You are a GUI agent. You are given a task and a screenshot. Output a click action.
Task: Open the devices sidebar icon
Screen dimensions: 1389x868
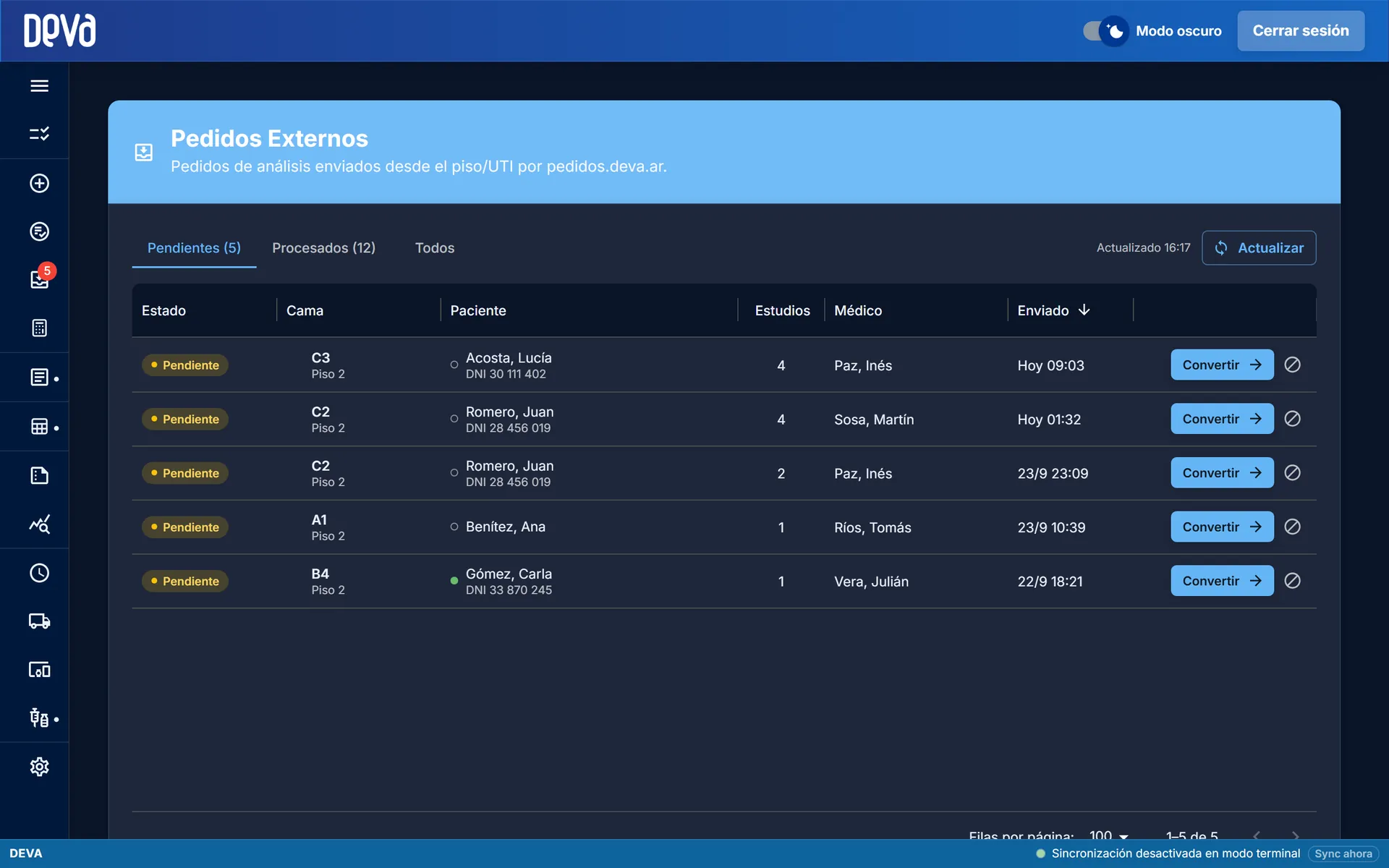click(39, 670)
